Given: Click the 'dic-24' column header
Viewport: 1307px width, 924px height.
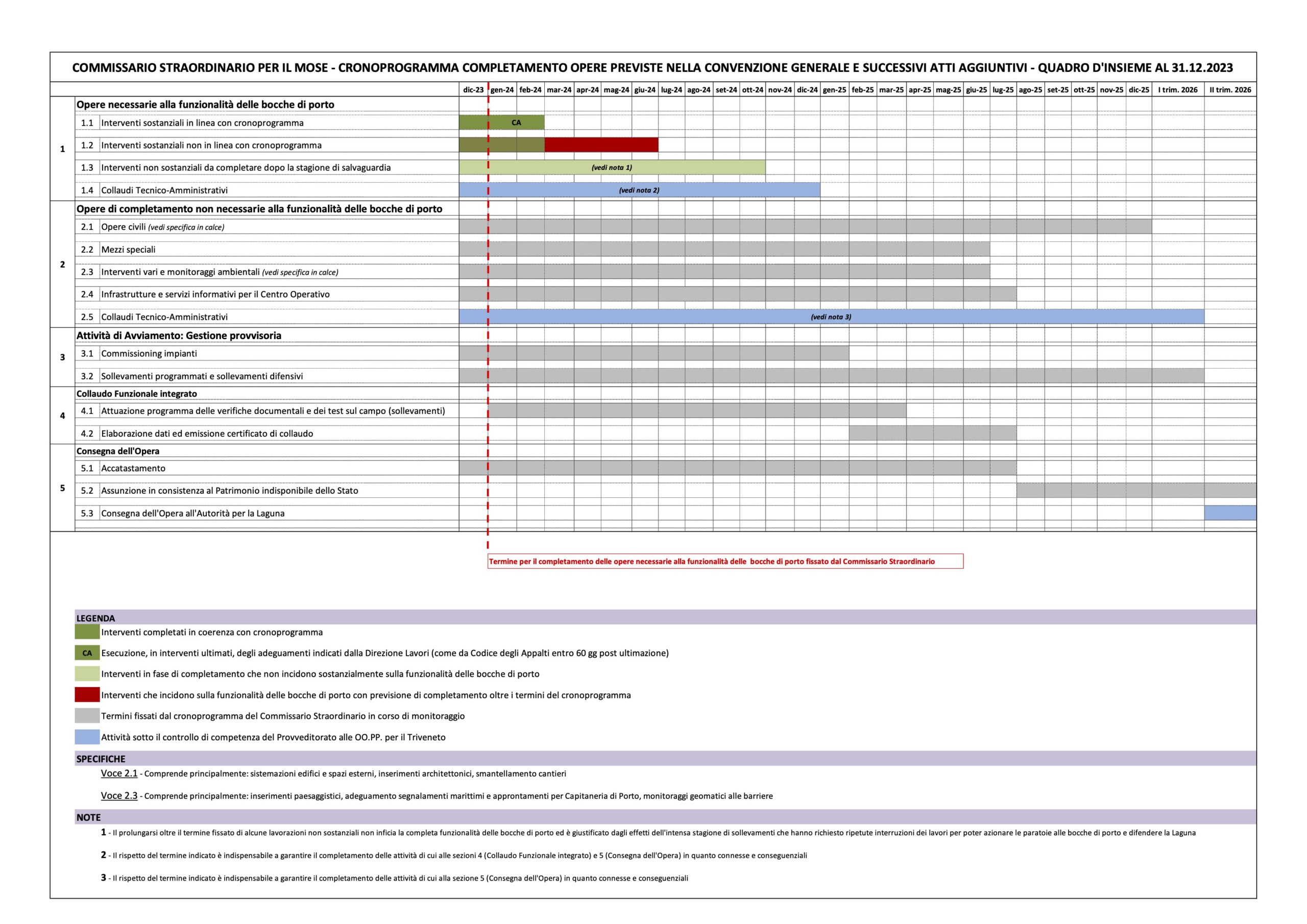Looking at the screenshot, I should pyautogui.click(x=807, y=89).
